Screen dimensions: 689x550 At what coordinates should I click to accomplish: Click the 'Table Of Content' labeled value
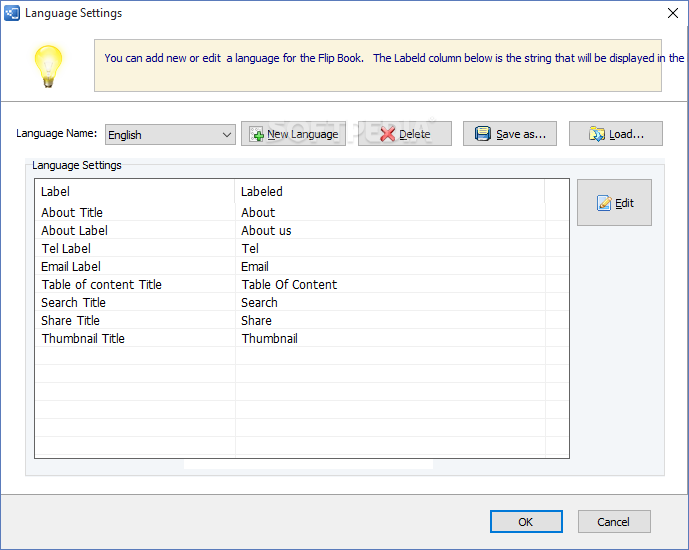click(289, 285)
